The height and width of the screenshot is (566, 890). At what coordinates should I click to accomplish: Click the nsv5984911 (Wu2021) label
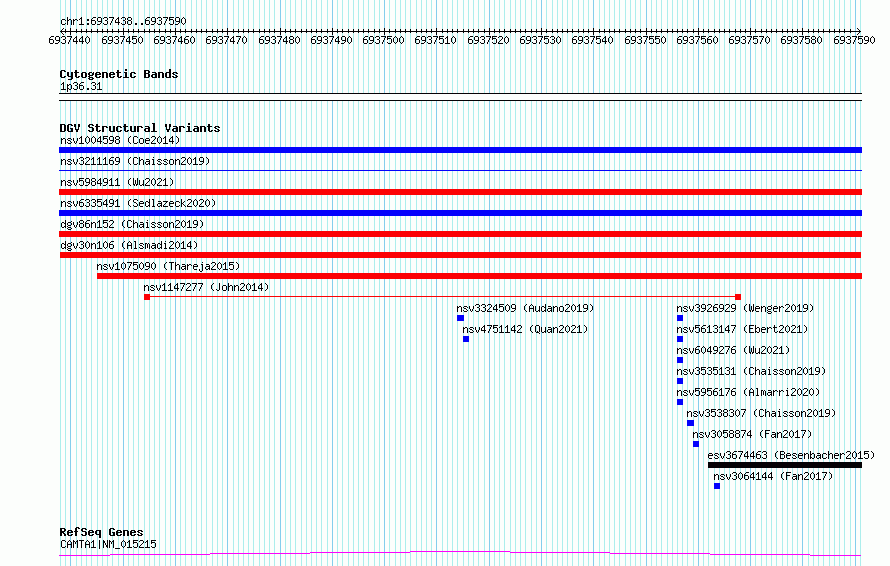click(117, 182)
